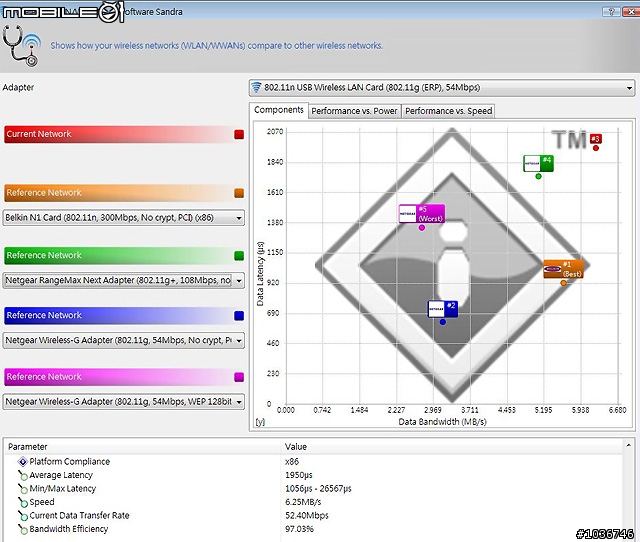The height and width of the screenshot is (542, 640).
Task: Click the orange Reference Network color square
Action: (x=239, y=193)
